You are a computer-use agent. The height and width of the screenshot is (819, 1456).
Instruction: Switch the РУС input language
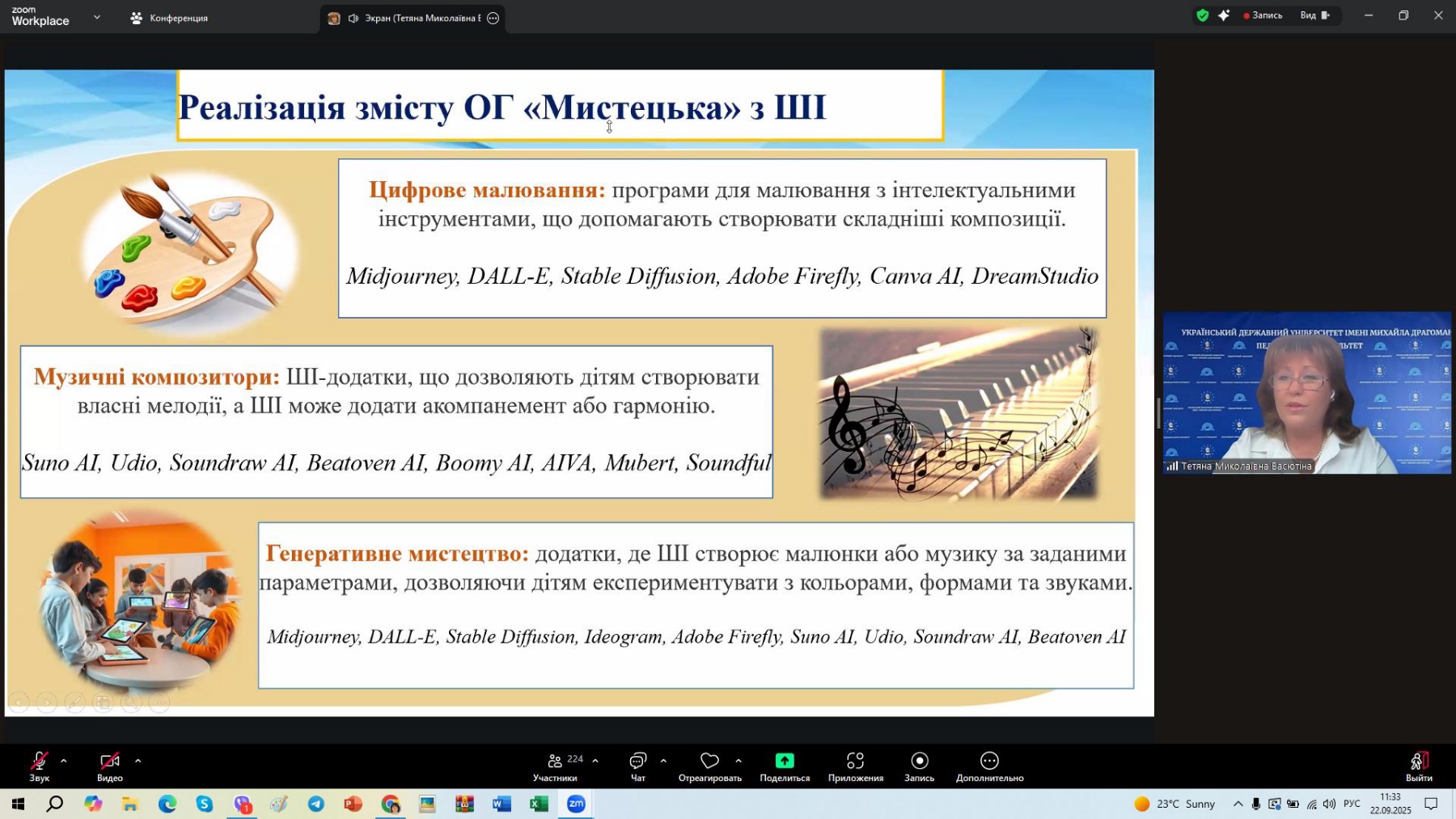pyautogui.click(x=1352, y=804)
